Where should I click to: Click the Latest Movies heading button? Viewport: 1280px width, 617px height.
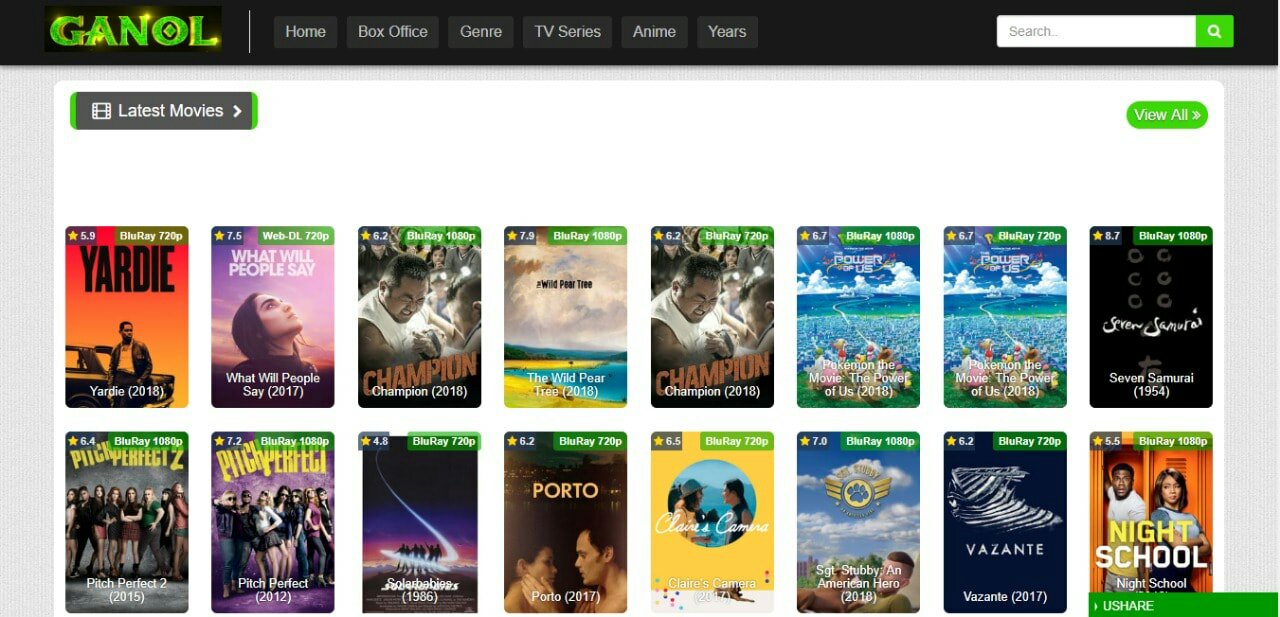point(164,111)
